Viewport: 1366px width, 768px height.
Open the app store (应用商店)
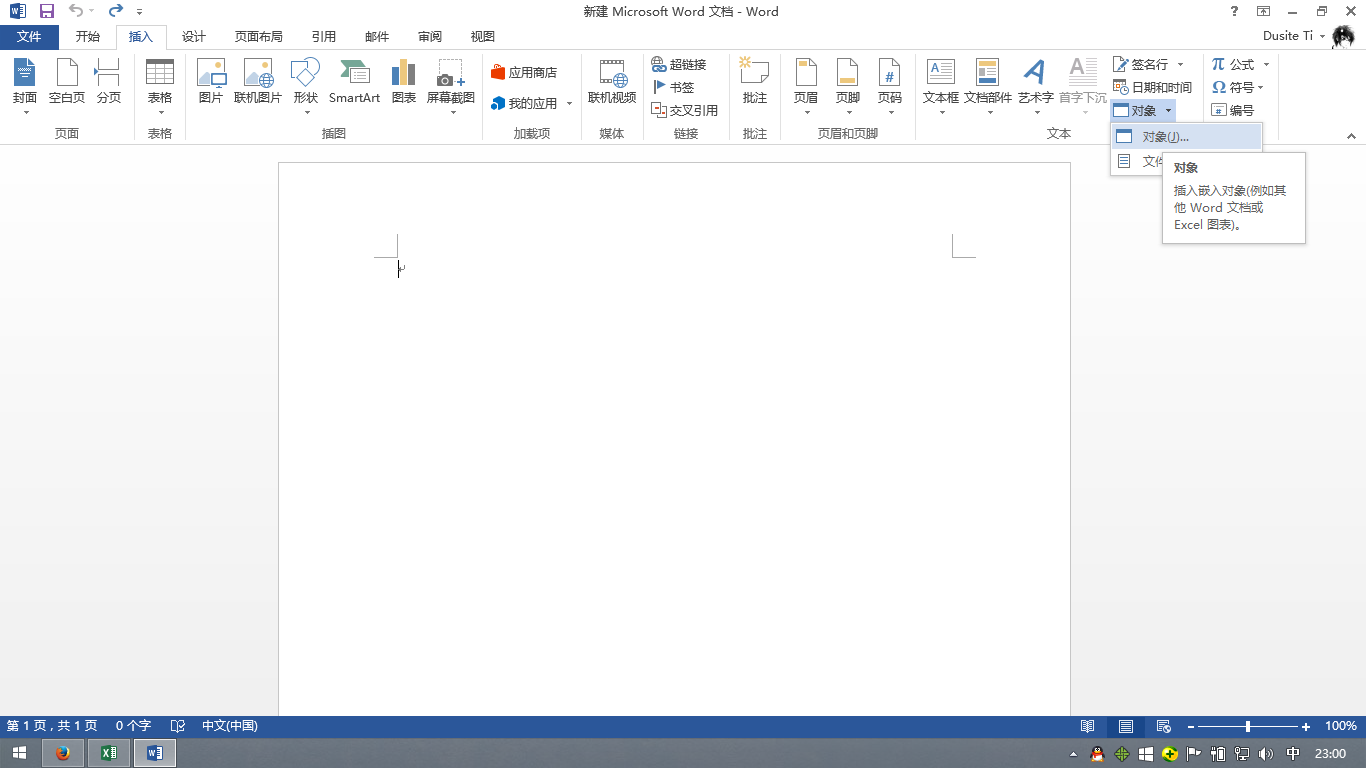point(524,72)
